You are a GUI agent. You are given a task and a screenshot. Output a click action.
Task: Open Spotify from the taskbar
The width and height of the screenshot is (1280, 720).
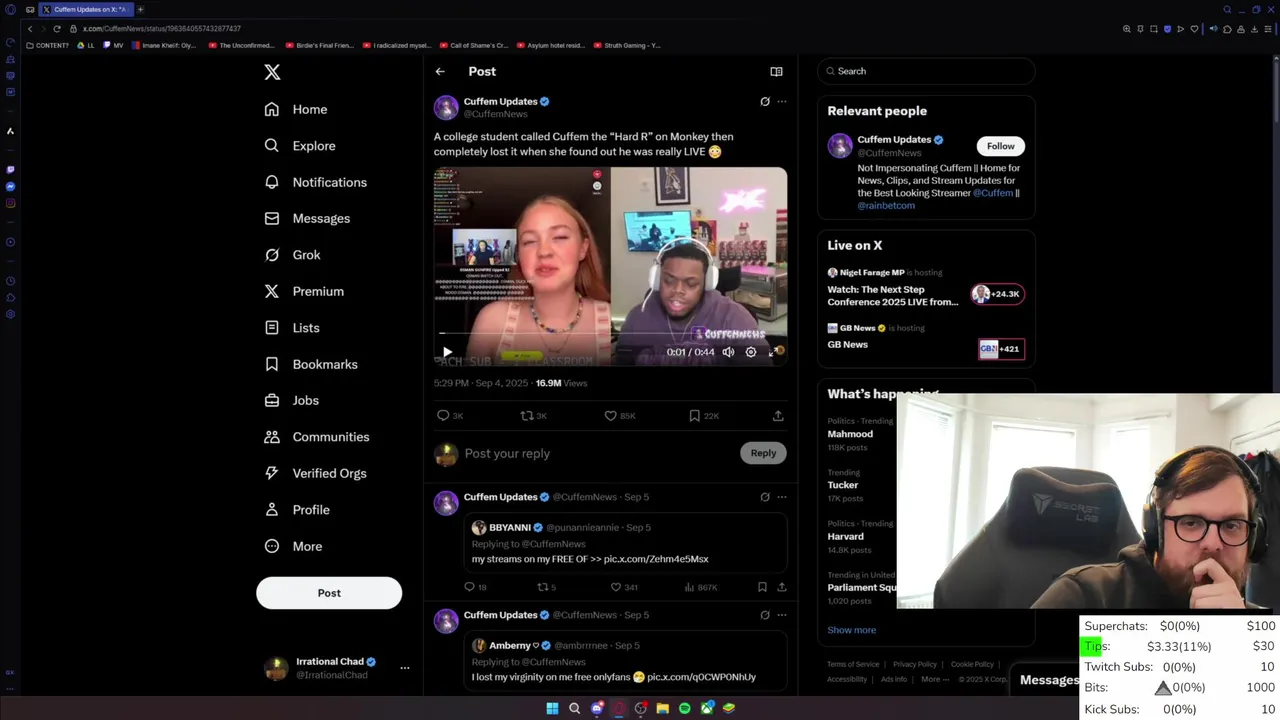684,708
